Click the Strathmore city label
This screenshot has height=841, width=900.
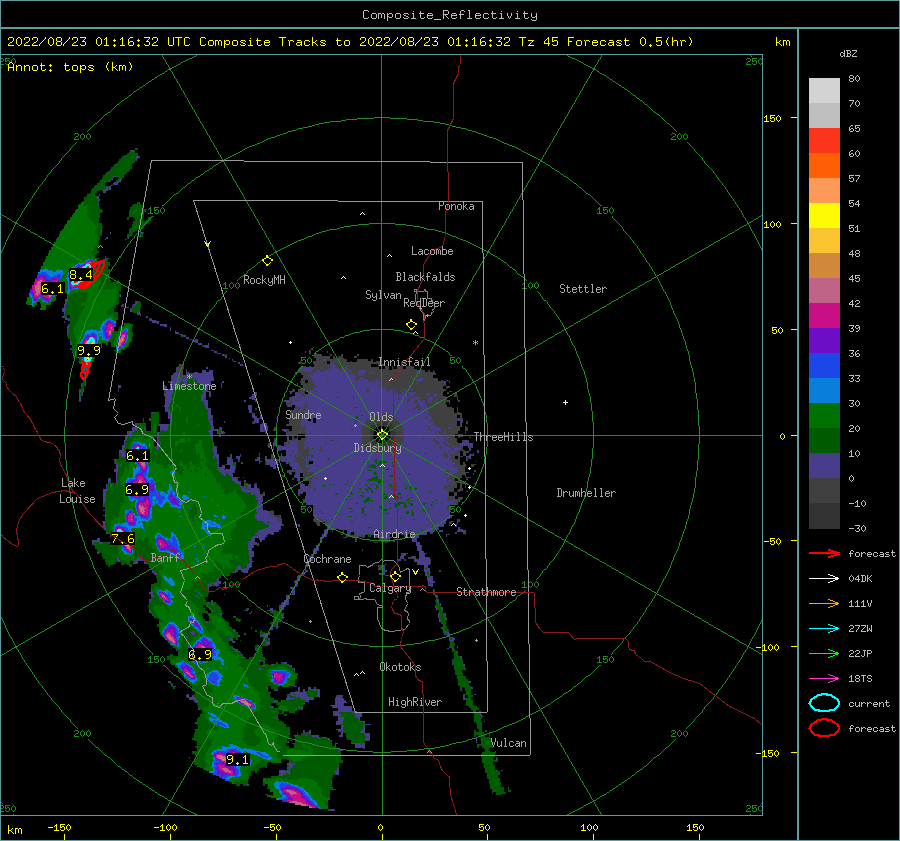tap(486, 592)
